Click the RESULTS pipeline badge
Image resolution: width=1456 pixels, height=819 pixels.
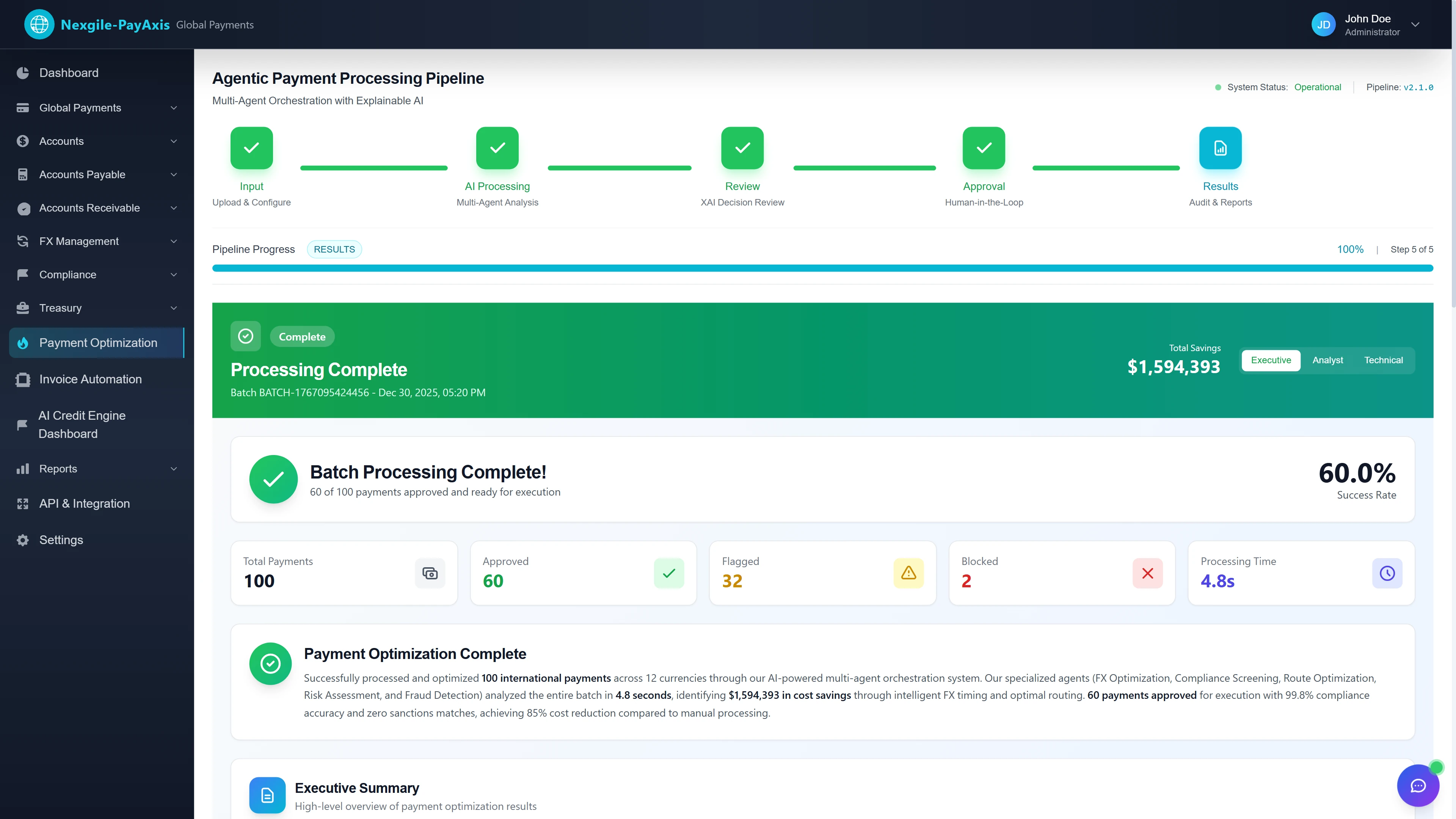click(334, 249)
